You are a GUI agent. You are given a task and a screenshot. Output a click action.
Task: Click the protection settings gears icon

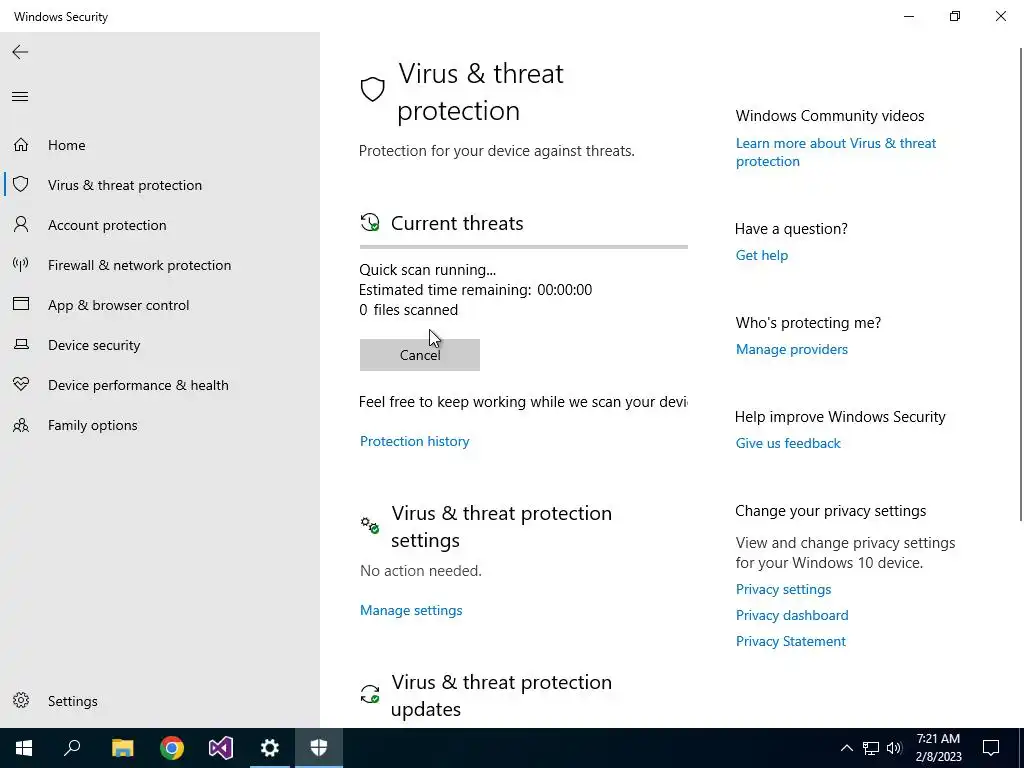370,524
